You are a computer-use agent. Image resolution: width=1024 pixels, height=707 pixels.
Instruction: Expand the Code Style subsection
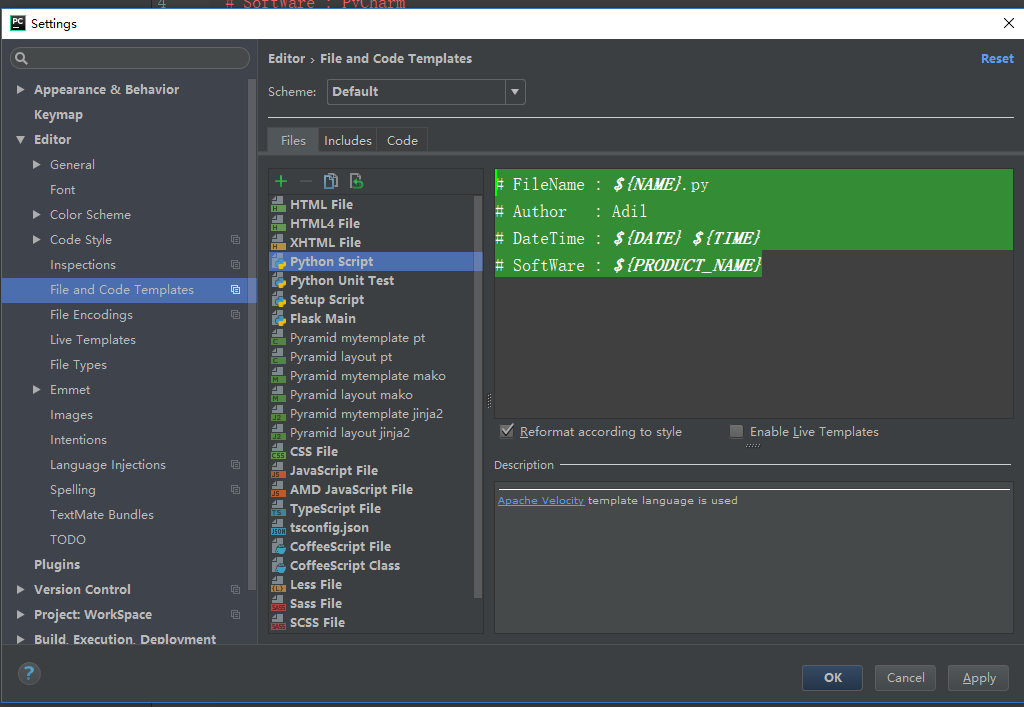coord(37,240)
